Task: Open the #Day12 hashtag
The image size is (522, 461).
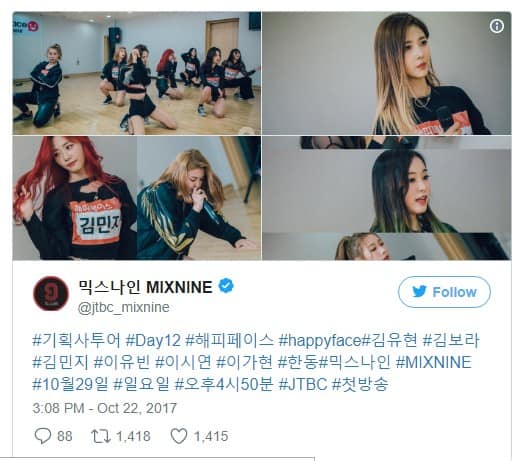Action: click(153, 340)
